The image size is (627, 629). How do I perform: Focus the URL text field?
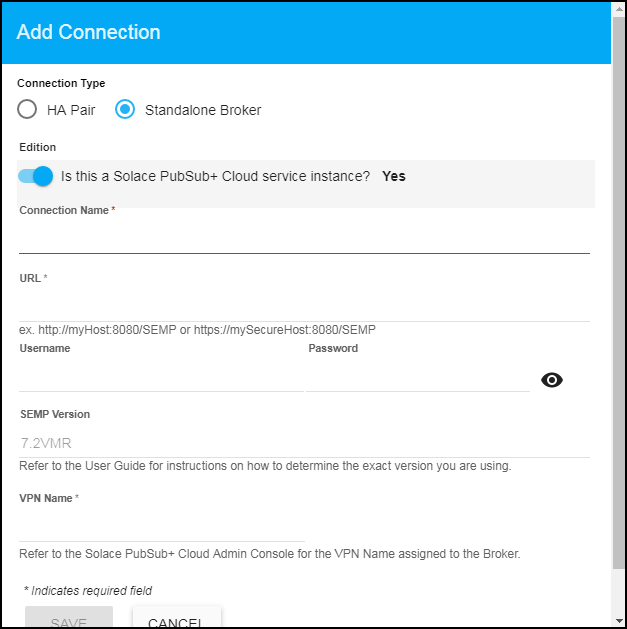(304, 307)
